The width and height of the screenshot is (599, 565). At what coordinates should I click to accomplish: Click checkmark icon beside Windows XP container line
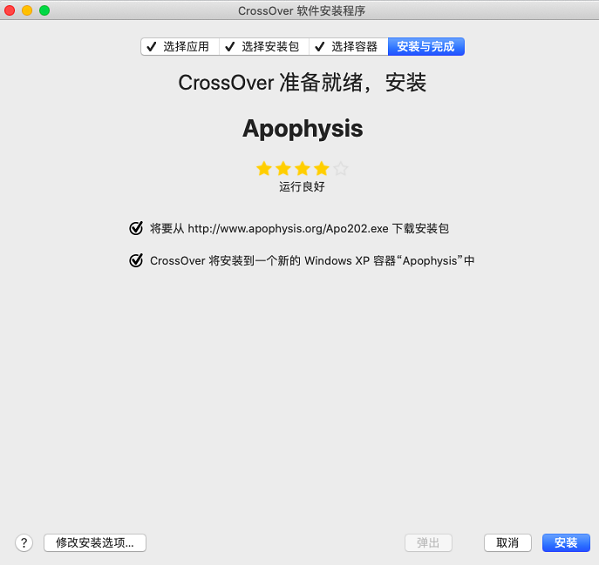tap(136, 261)
